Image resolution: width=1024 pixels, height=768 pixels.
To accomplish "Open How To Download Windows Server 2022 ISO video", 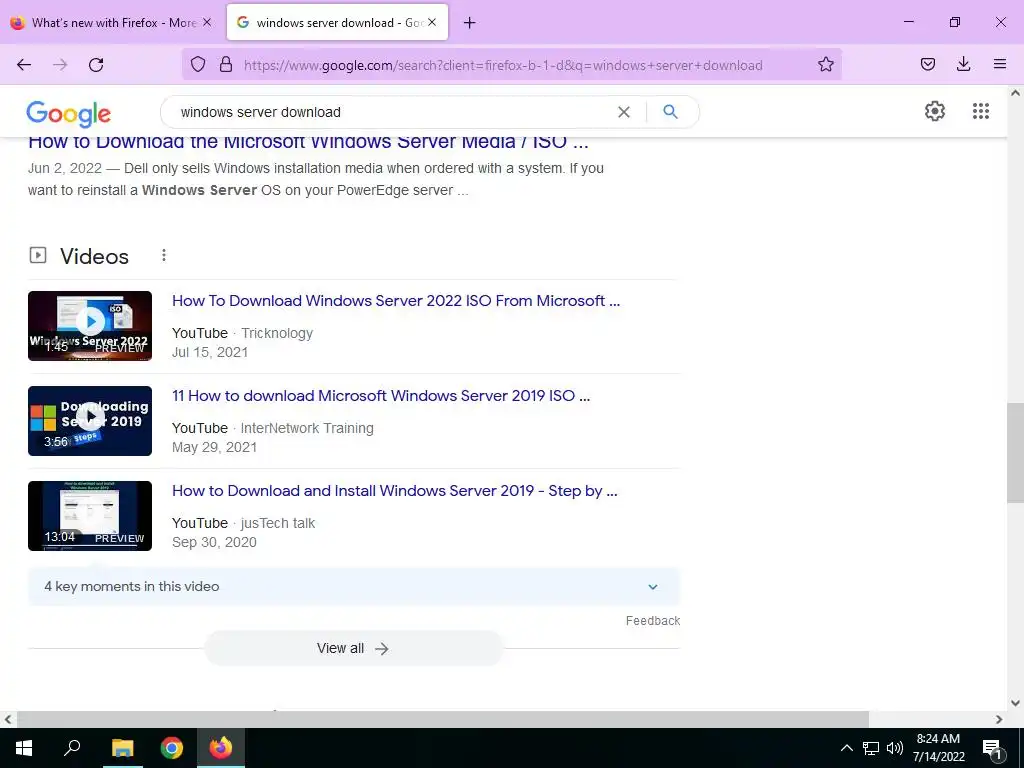I will pos(396,300).
